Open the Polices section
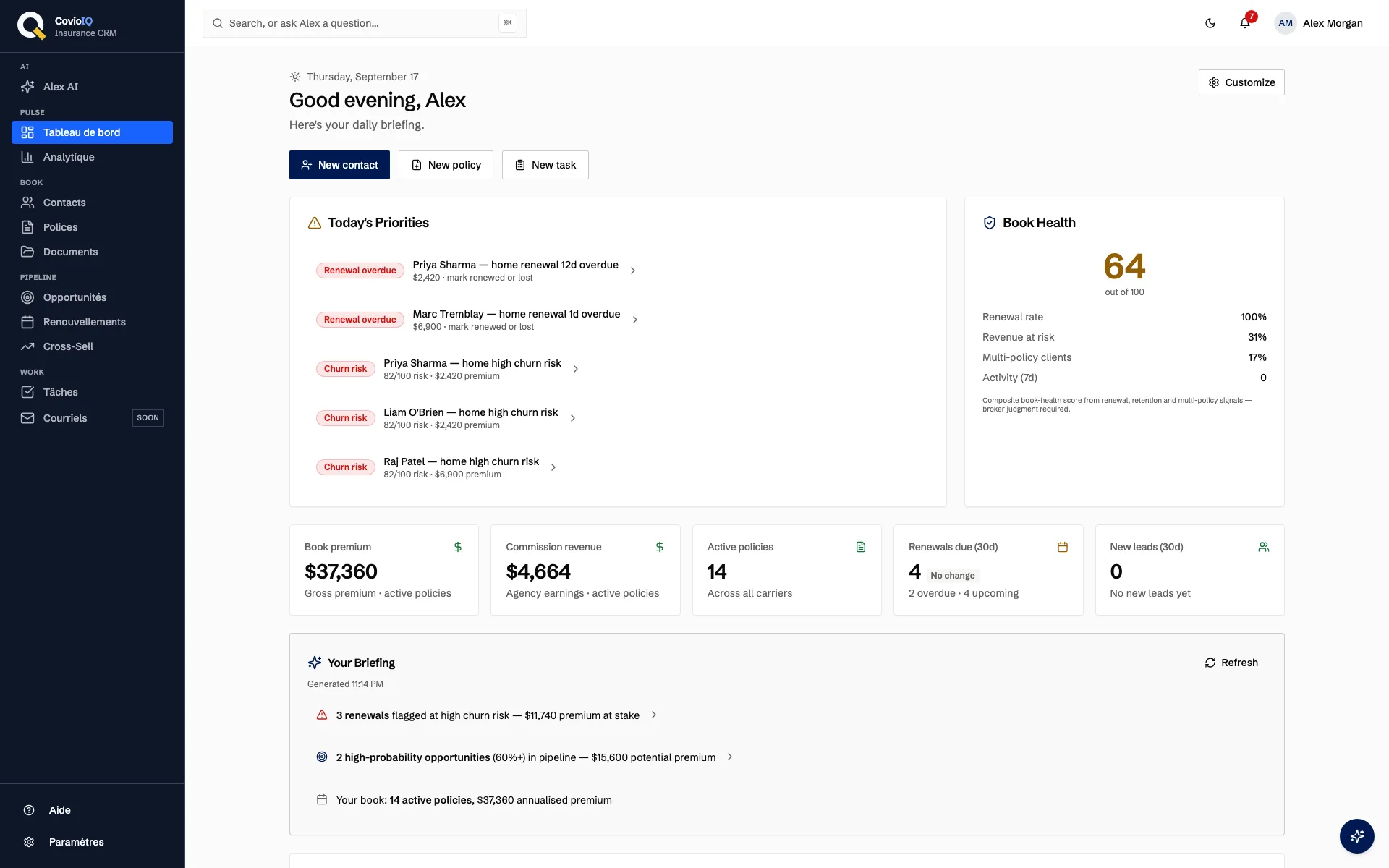 pos(92,227)
